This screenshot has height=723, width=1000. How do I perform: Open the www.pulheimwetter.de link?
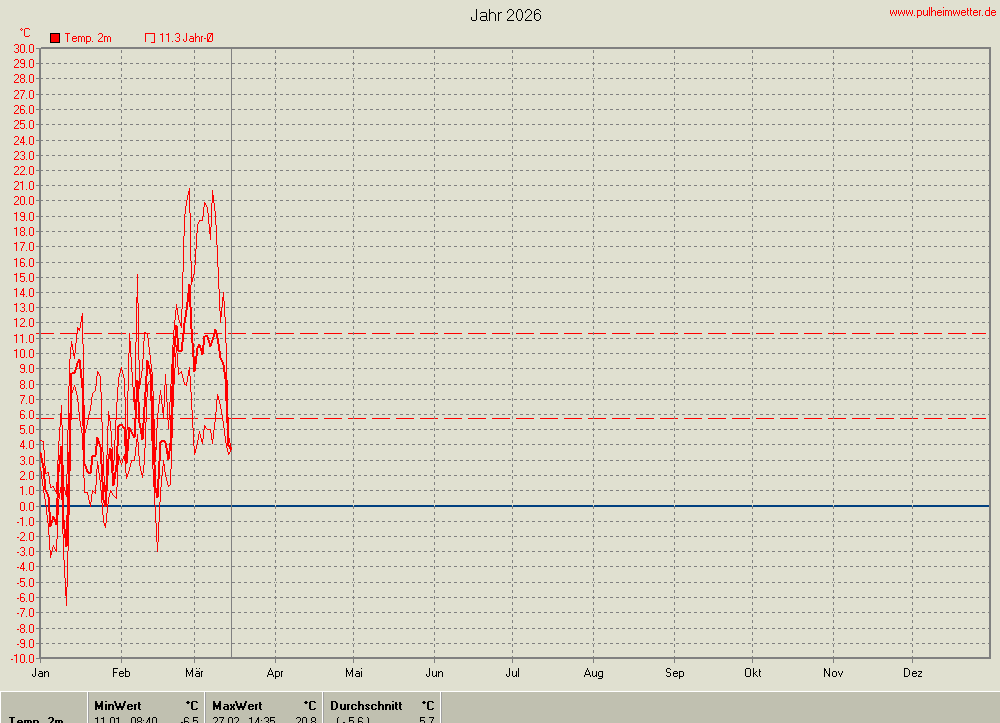[942, 12]
